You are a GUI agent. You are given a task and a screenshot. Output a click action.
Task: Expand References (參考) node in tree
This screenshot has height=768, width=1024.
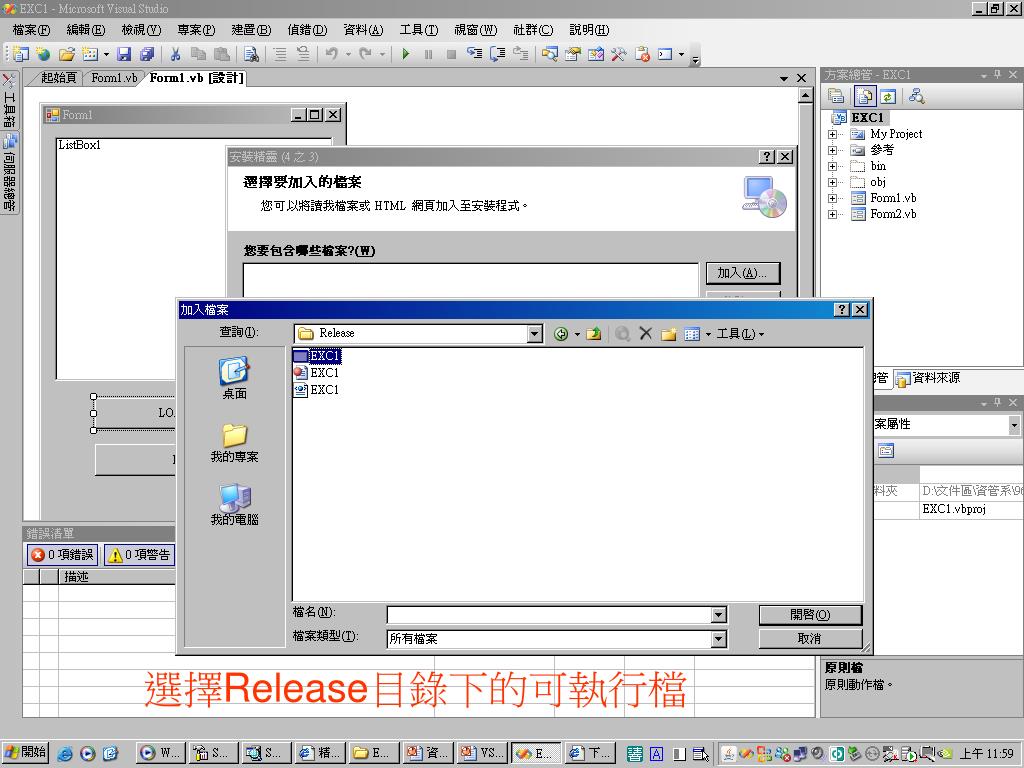tap(832, 150)
